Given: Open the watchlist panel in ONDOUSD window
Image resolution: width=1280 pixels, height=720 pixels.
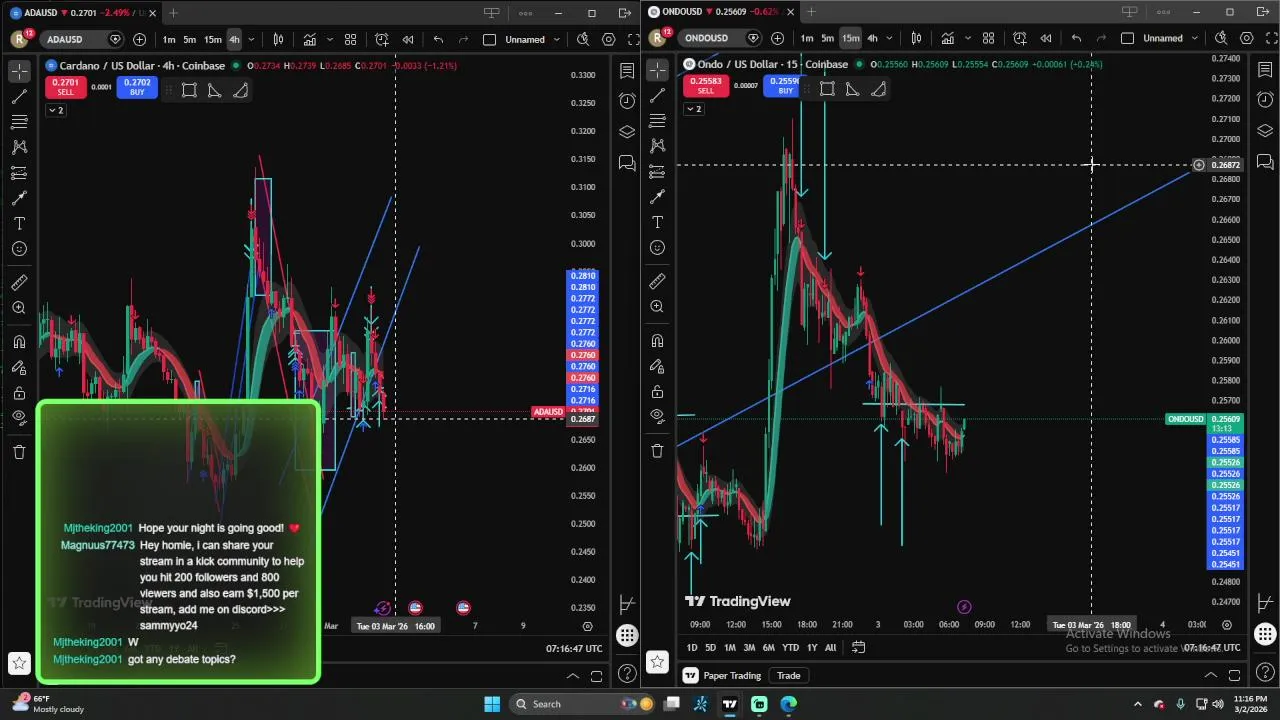Looking at the screenshot, I should pos(1265,69).
